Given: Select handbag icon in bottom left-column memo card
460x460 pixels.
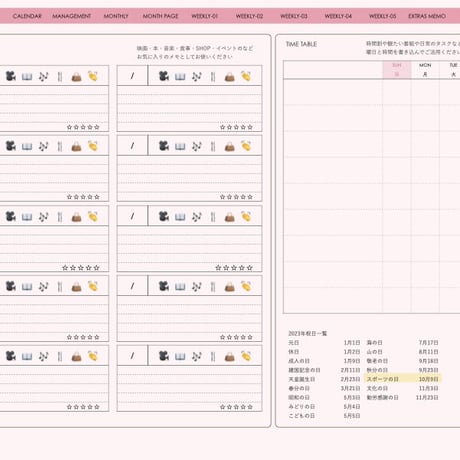Looking at the screenshot, I should pos(76,357).
